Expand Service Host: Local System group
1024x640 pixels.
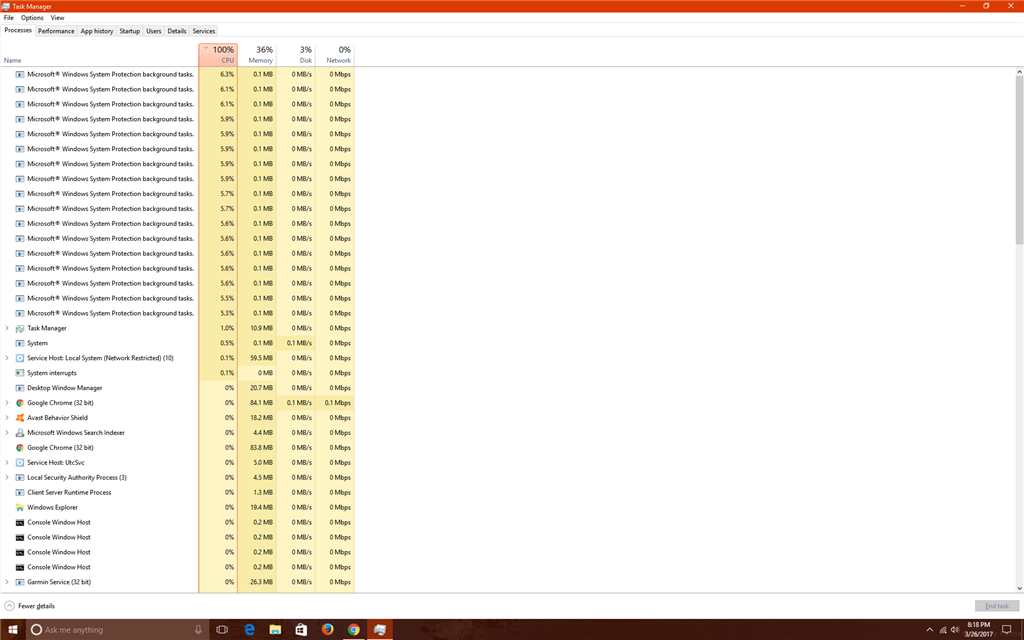click(x=7, y=358)
